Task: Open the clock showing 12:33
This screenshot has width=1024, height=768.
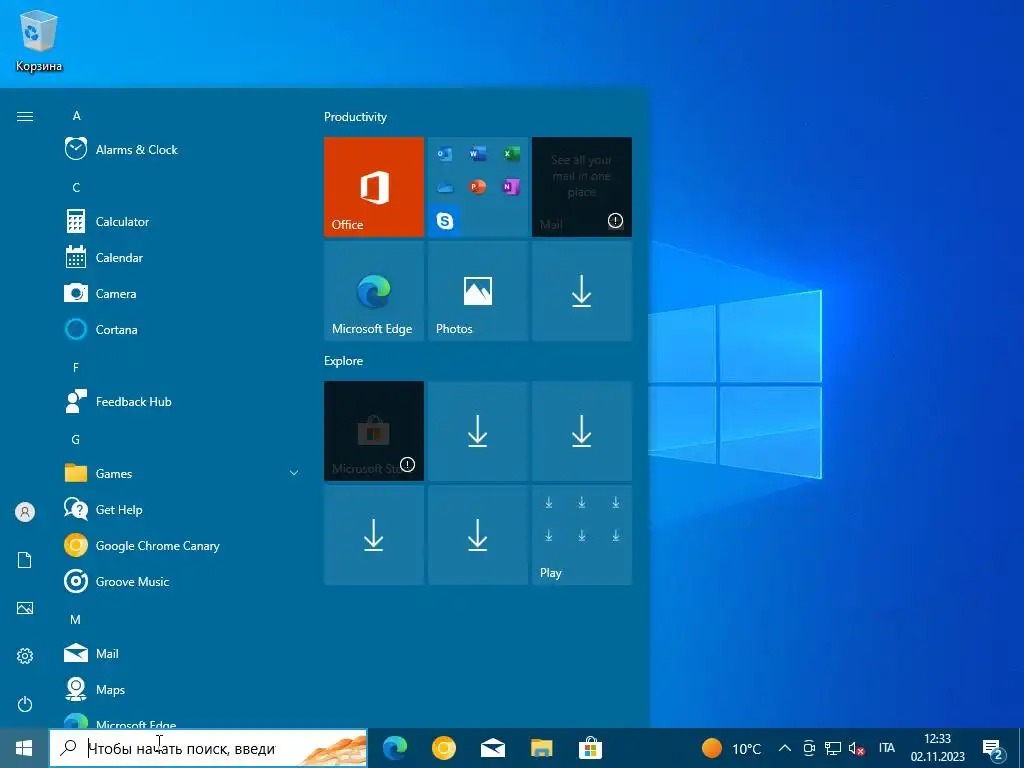Action: coord(938,748)
